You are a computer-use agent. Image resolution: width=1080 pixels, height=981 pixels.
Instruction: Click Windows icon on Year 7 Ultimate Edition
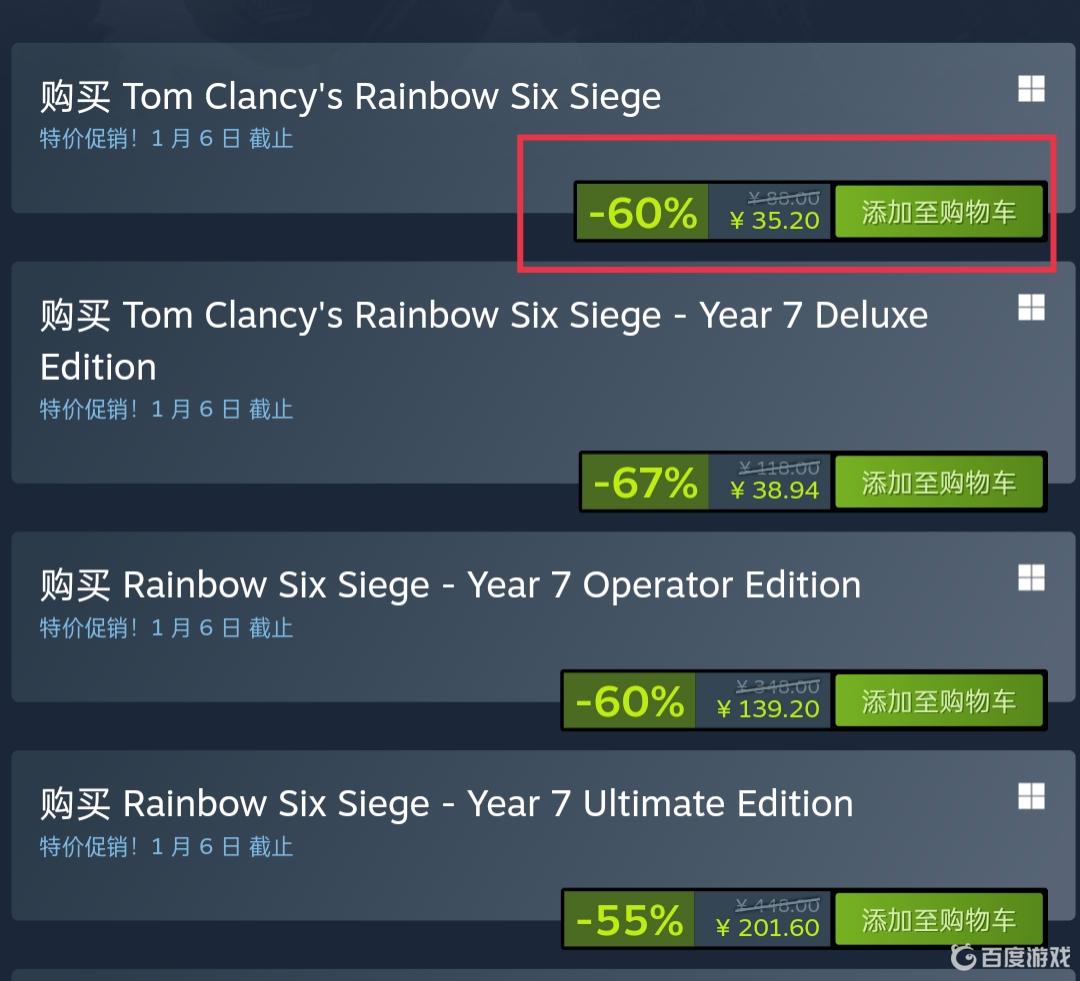[x=1031, y=796]
